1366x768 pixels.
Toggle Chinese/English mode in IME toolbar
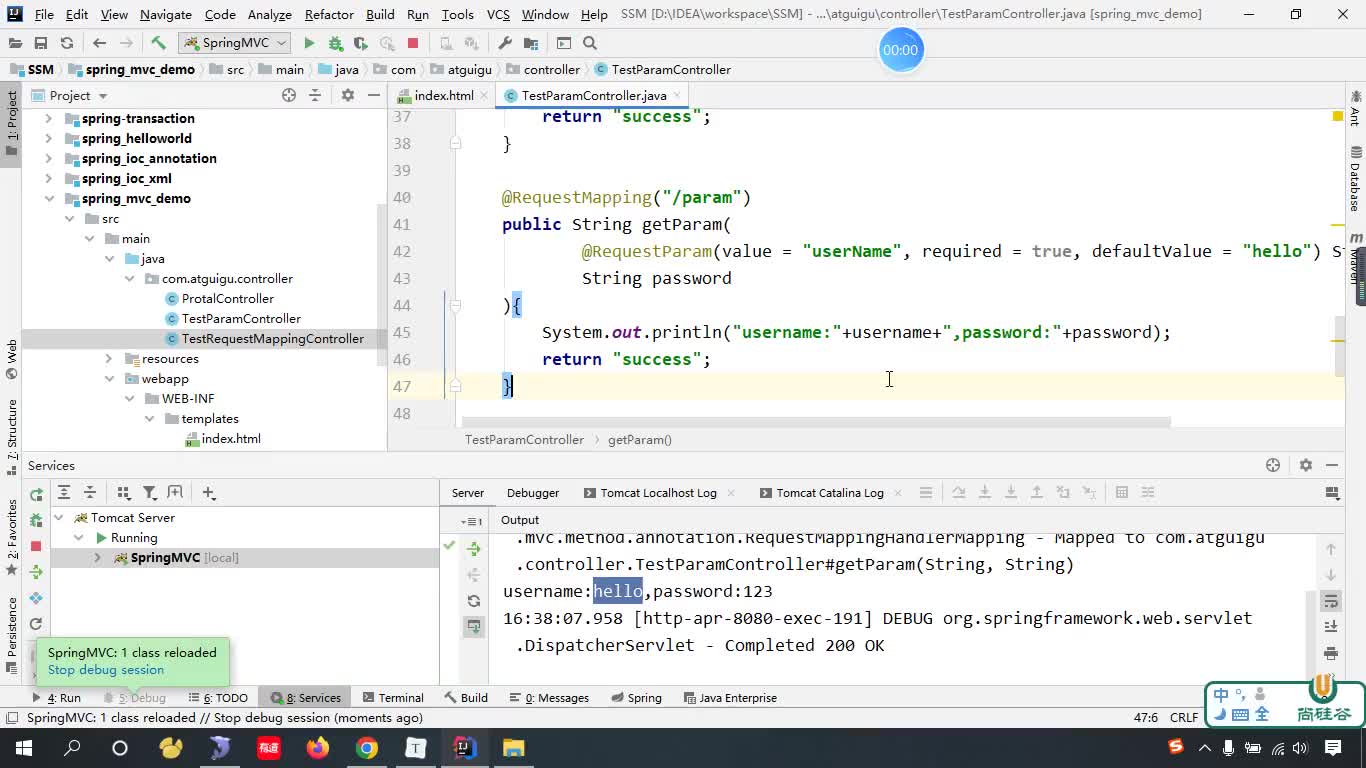click(x=1222, y=694)
